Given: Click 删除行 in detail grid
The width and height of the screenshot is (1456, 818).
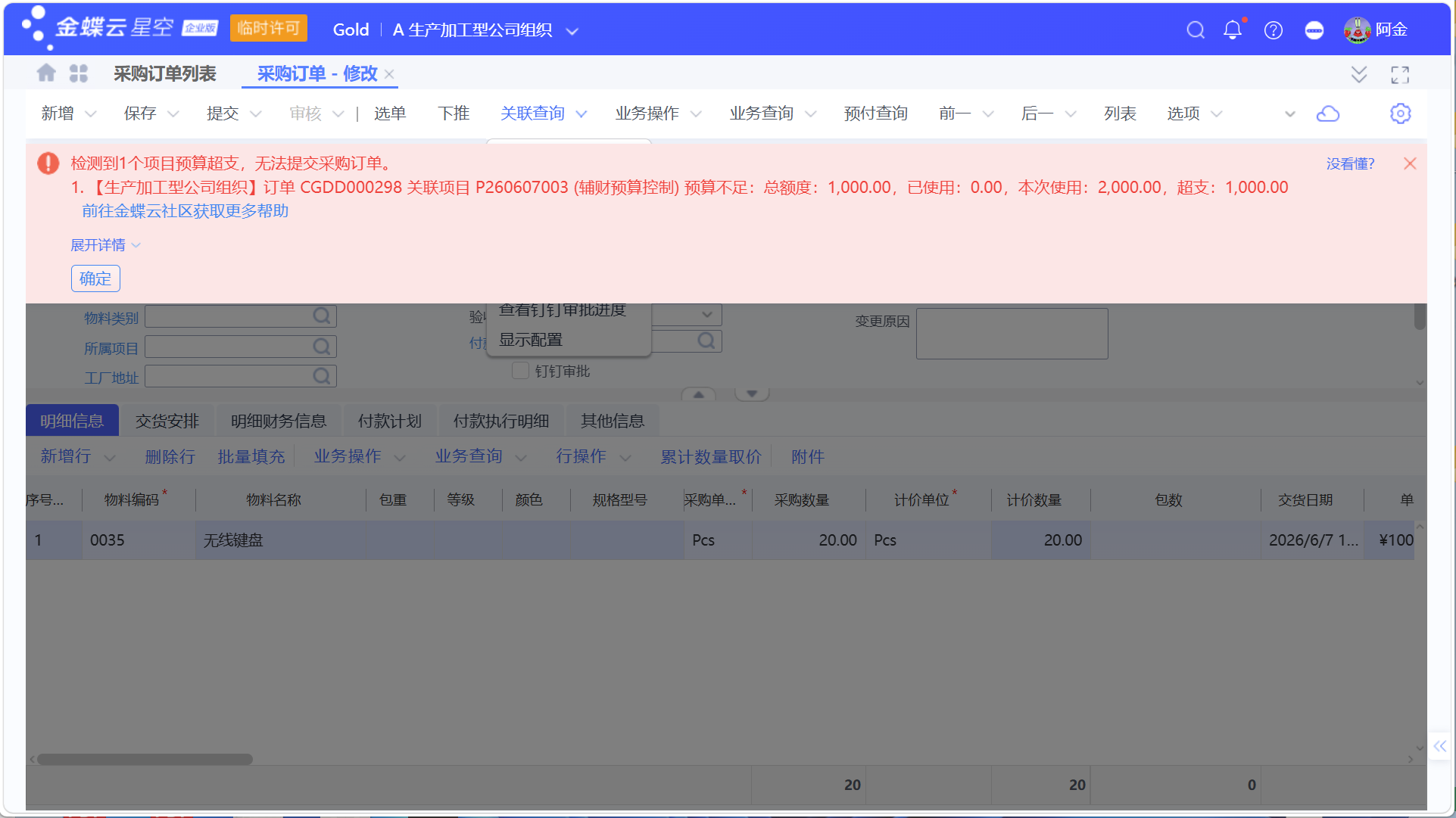Looking at the screenshot, I should coord(170,457).
